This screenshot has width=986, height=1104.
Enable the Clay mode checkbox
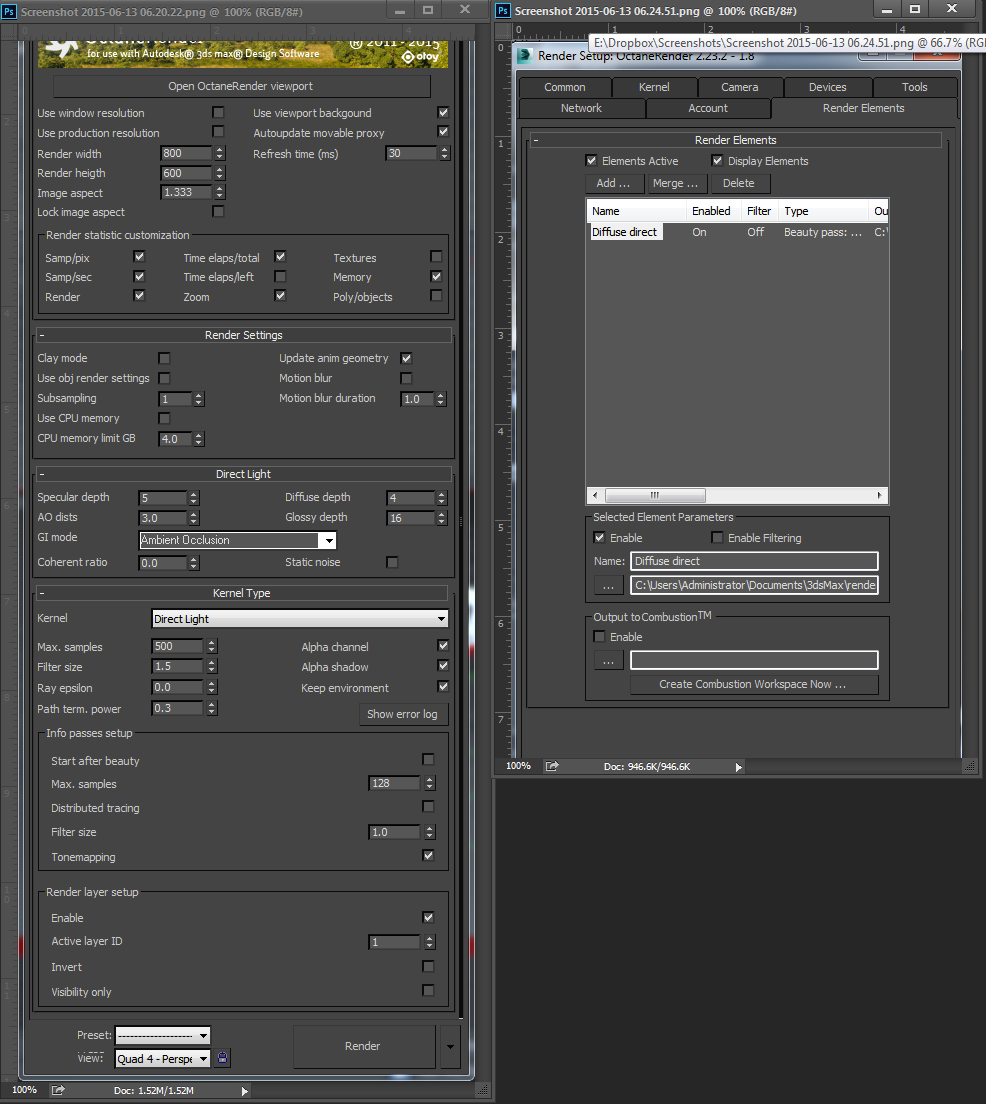(x=164, y=358)
